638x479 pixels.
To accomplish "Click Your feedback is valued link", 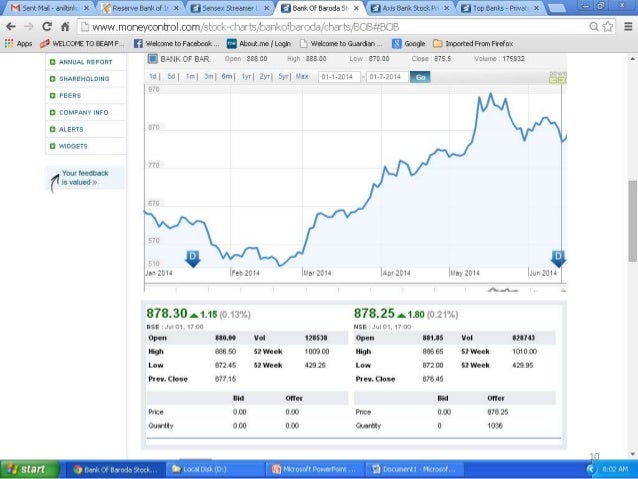I will 85,178.
